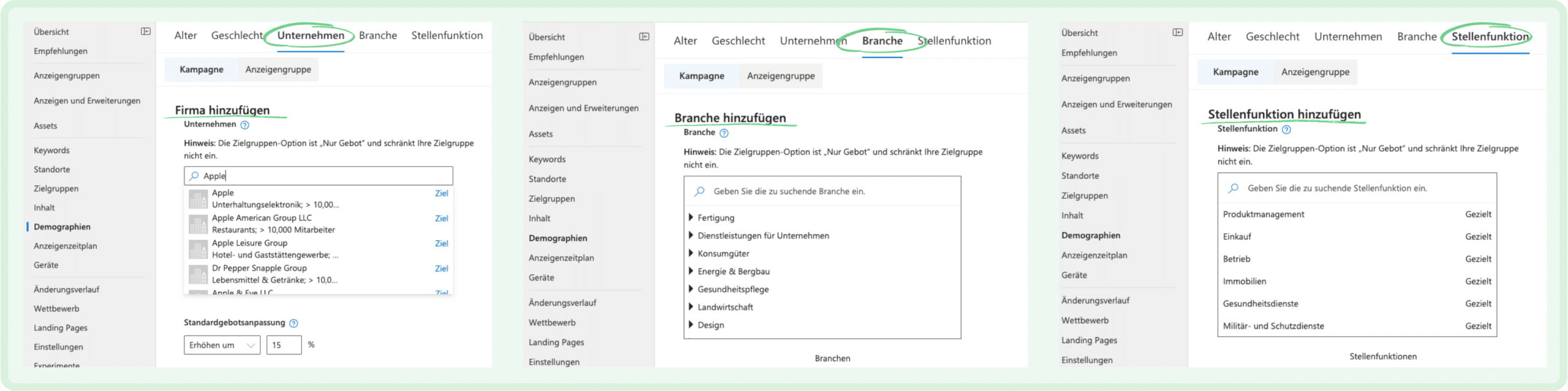Switch to Geschlecht tab in left panel
The width and height of the screenshot is (1568, 391).
(x=237, y=35)
